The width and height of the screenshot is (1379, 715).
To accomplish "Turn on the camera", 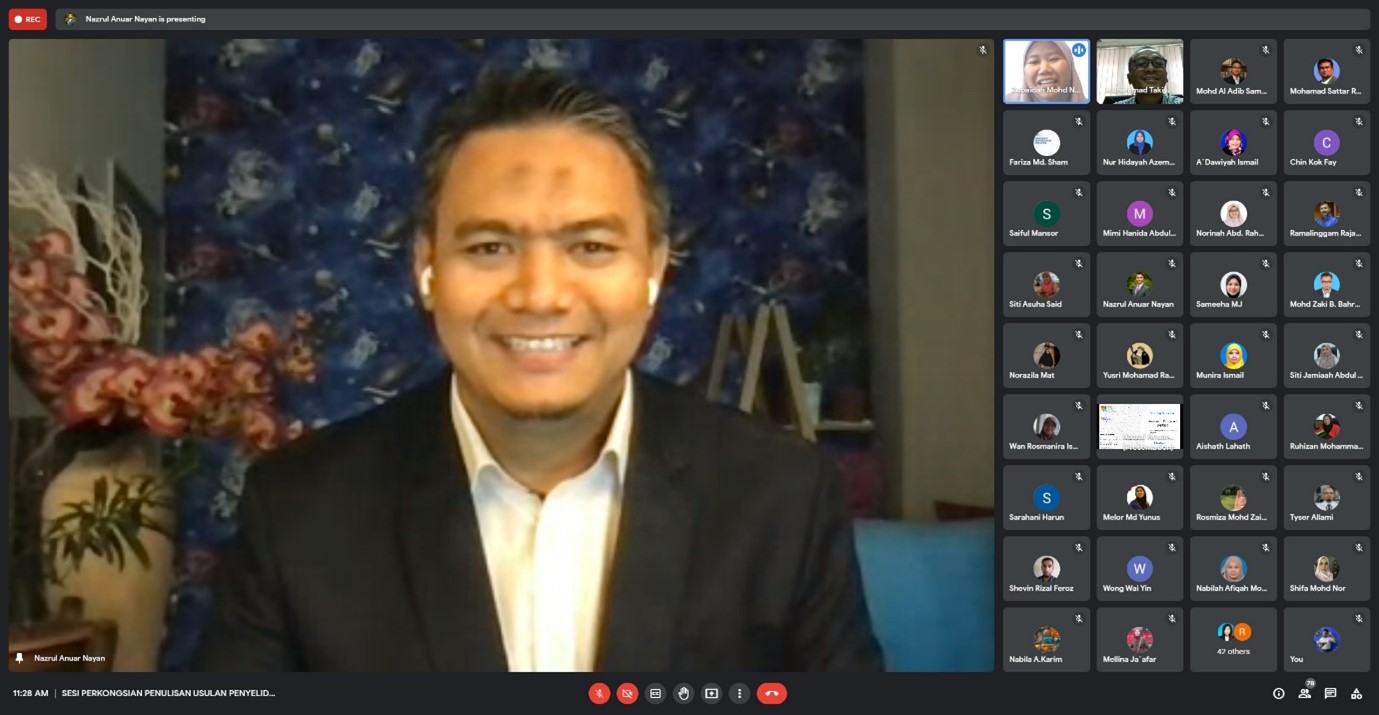I will [627, 693].
